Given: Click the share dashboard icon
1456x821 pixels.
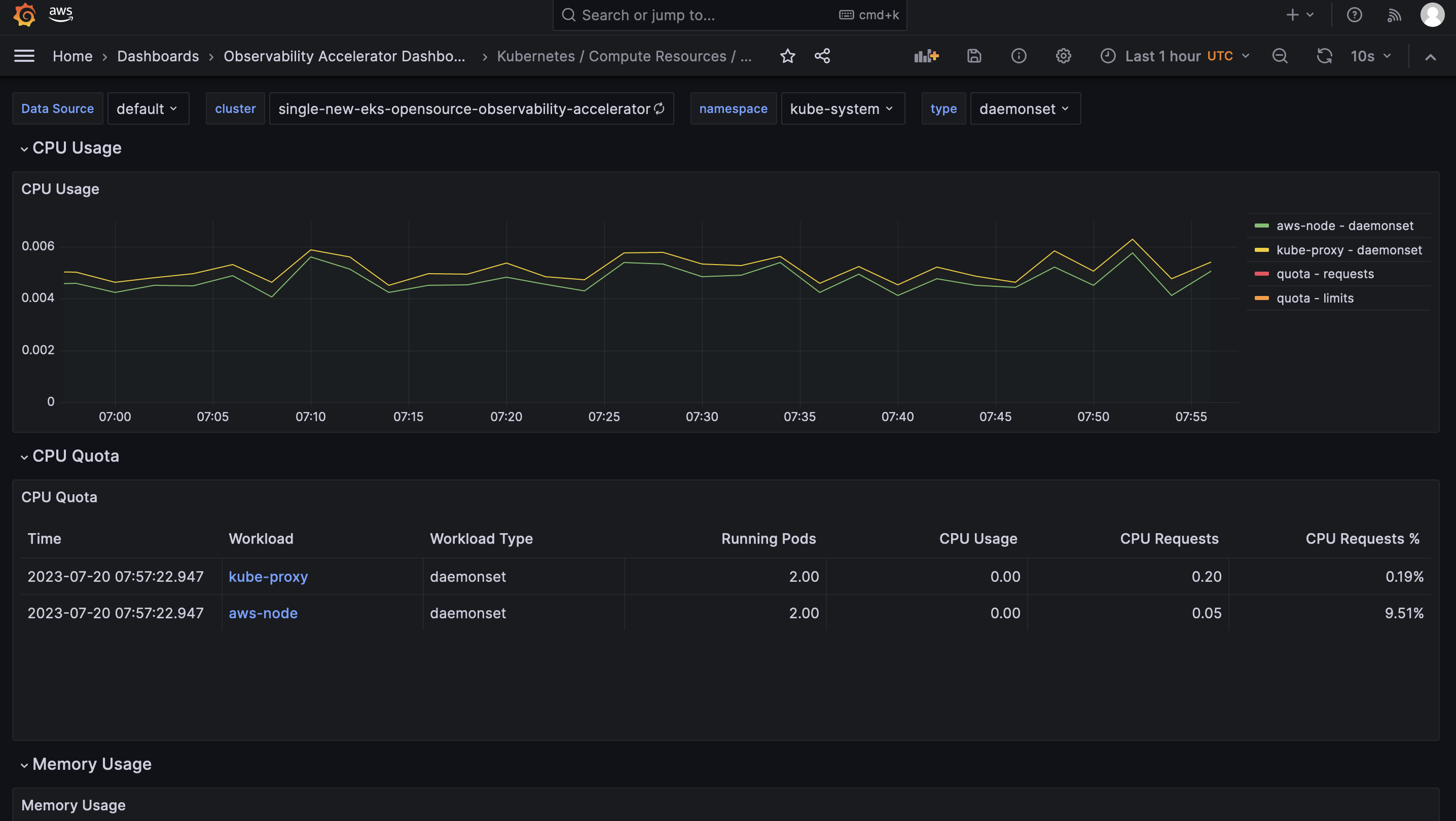Looking at the screenshot, I should click(x=822, y=56).
